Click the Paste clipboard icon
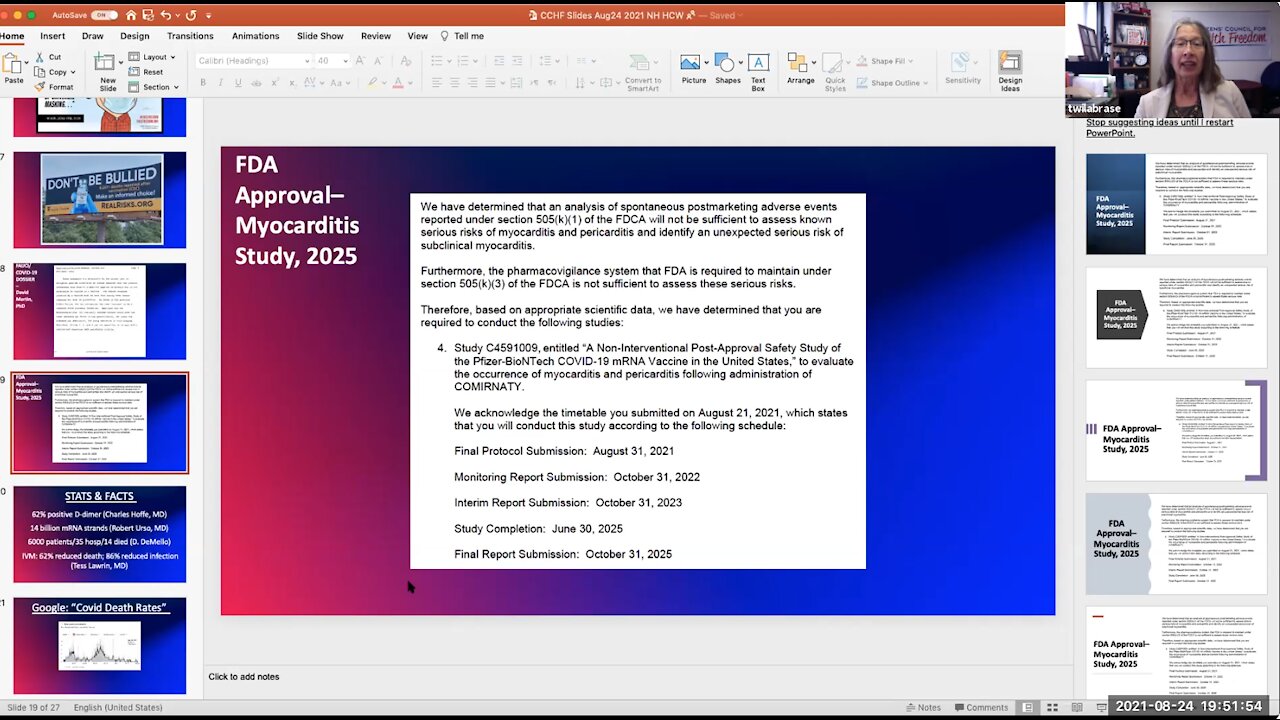The width and height of the screenshot is (1280, 720). point(14,64)
